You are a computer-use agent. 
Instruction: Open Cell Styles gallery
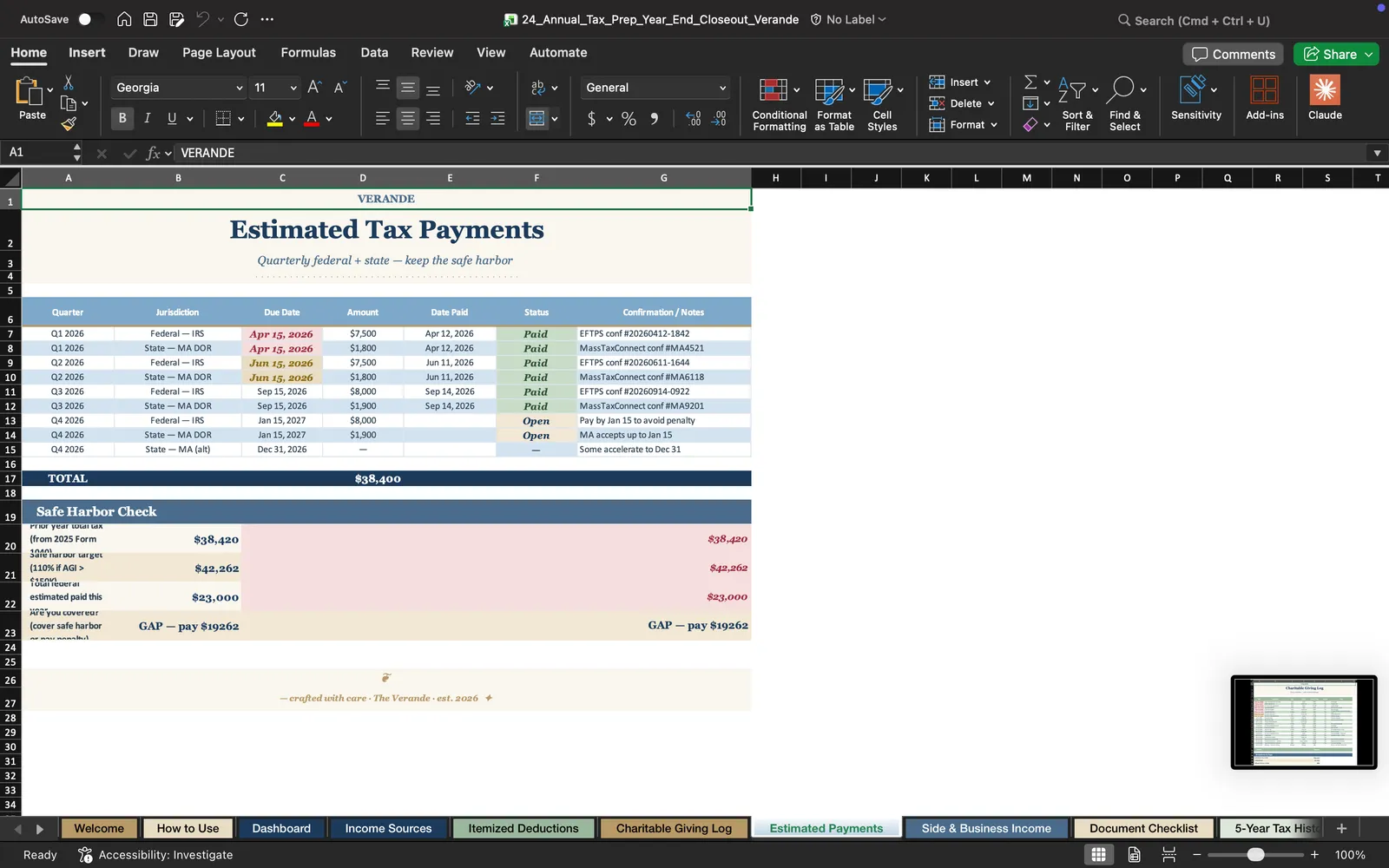point(883,104)
